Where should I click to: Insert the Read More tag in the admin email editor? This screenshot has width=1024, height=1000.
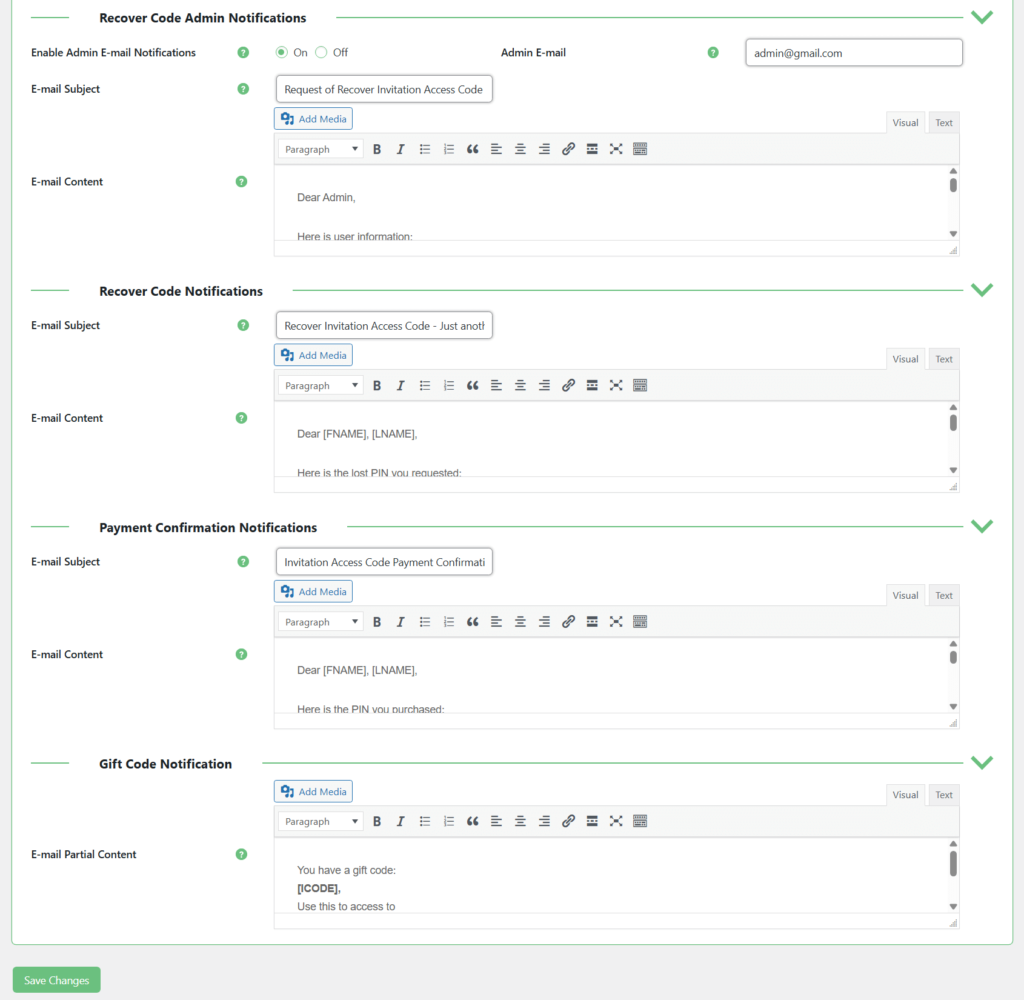pyautogui.click(x=592, y=148)
